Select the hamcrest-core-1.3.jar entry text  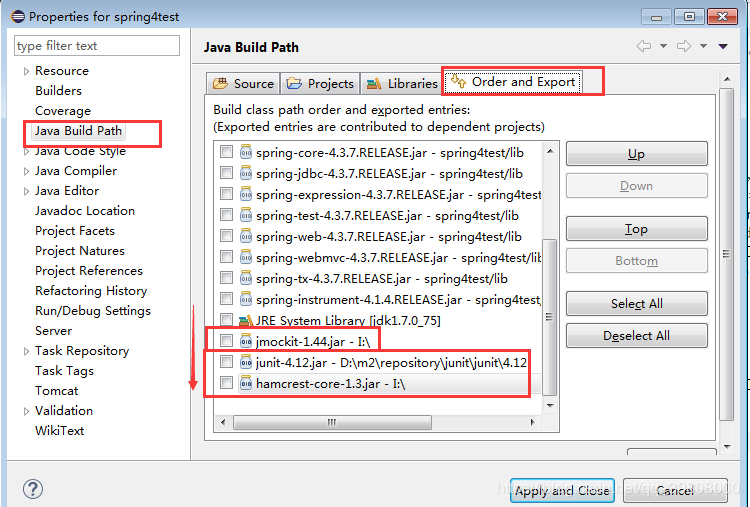click(331, 384)
